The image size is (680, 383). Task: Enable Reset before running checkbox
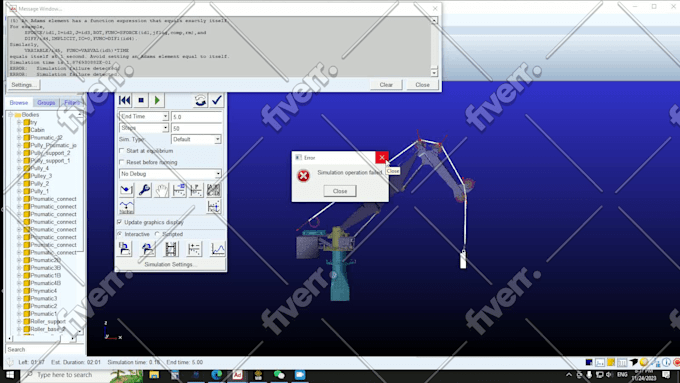click(122, 162)
